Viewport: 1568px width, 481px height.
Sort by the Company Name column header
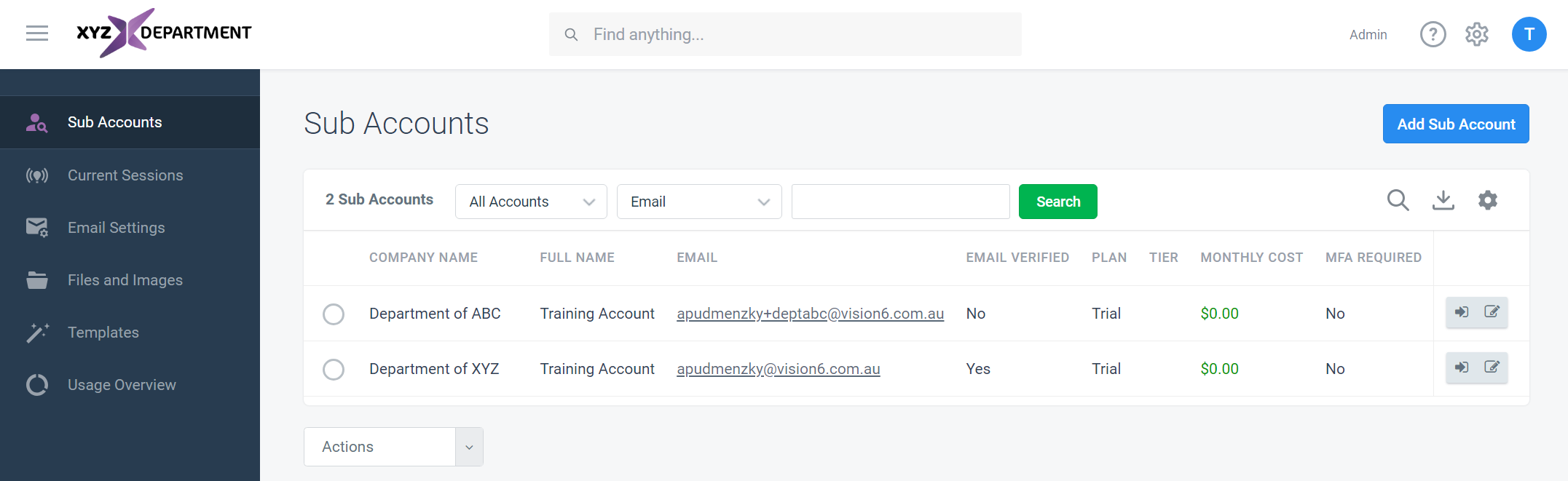(x=423, y=258)
